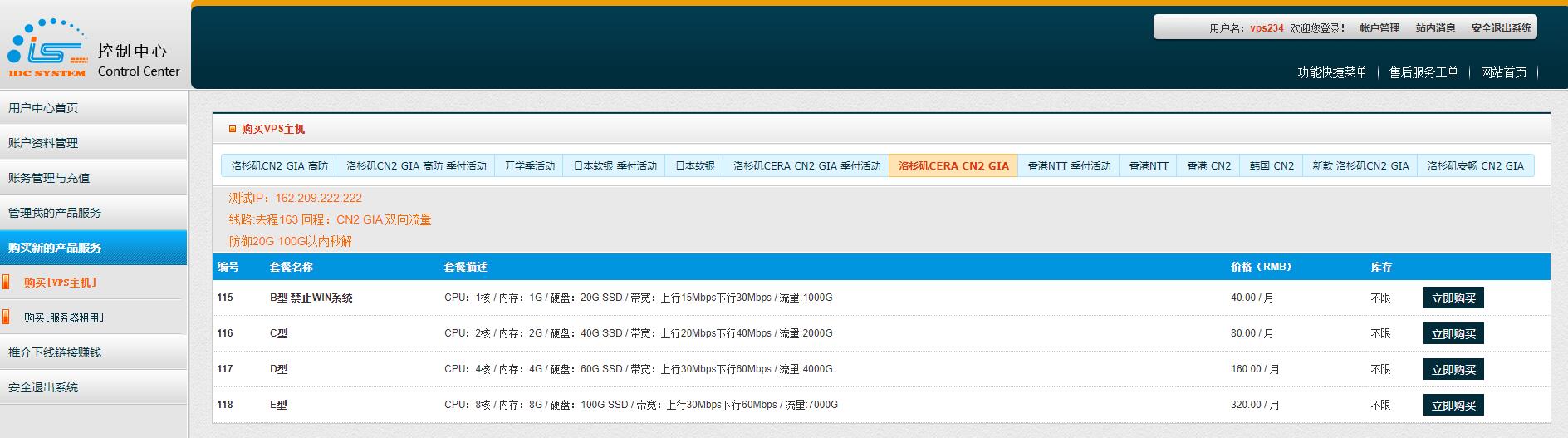Switch to 香港NTT 季付活动 tab
Viewport: 1568px width, 438px height.
pos(1069,165)
